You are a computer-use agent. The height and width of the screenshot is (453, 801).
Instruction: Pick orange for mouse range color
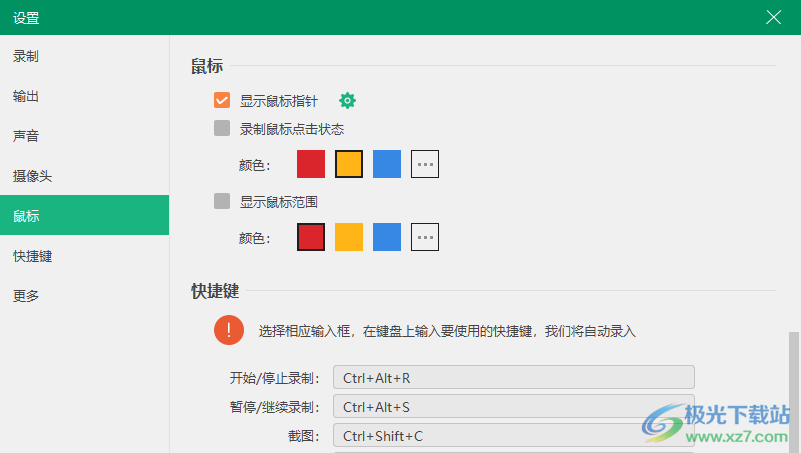point(349,237)
